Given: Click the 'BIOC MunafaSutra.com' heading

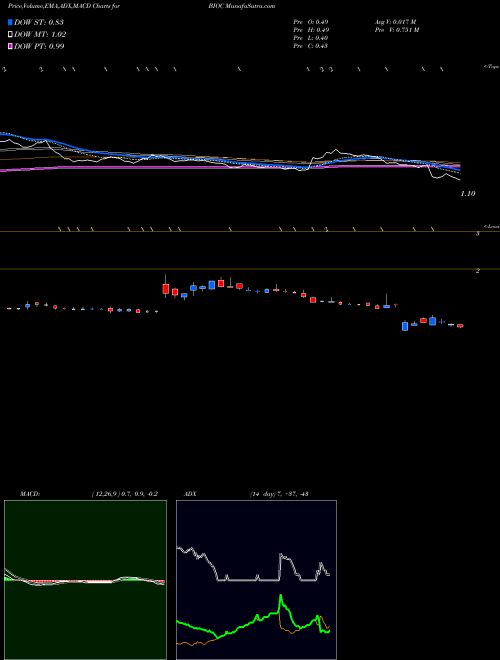Looking at the screenshot, I should point(242,6).
